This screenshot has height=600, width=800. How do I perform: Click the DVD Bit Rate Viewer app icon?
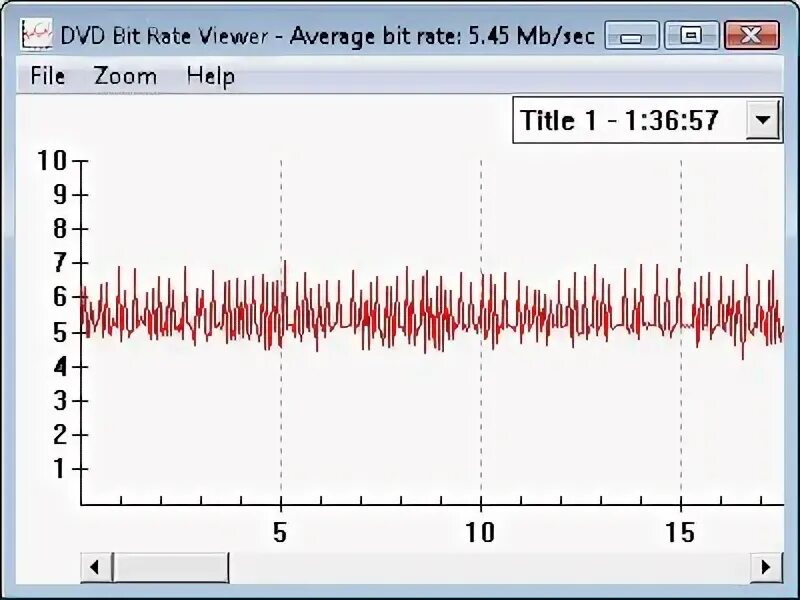tap(36, 34)
